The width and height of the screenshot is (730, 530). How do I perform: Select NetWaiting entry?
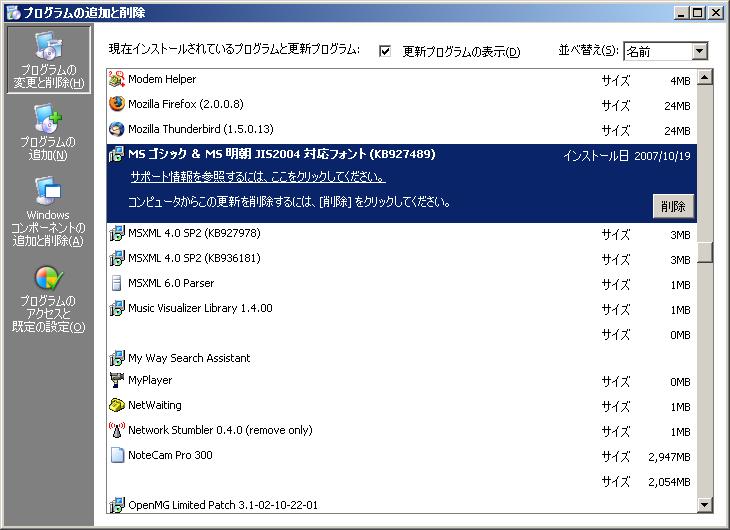pyautogui.click(x=402, y=406)
